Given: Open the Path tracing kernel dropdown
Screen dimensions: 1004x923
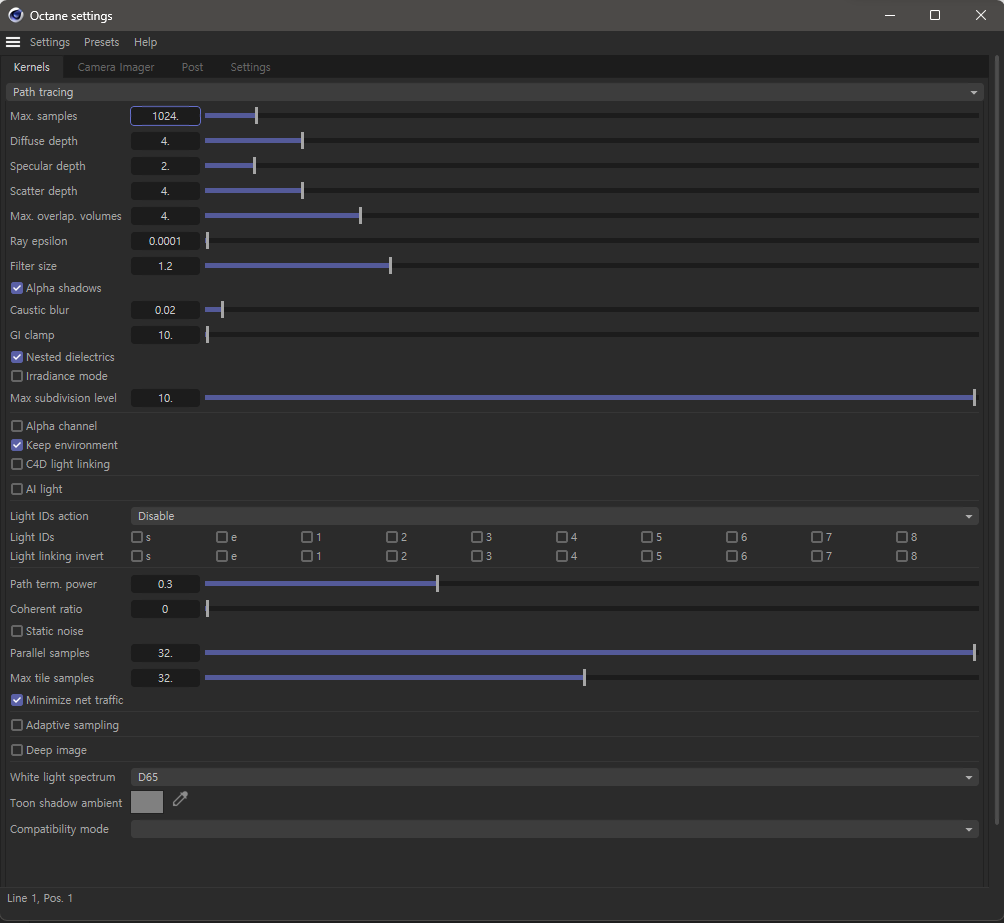Looking at the screenshot, I should (494, 92).
